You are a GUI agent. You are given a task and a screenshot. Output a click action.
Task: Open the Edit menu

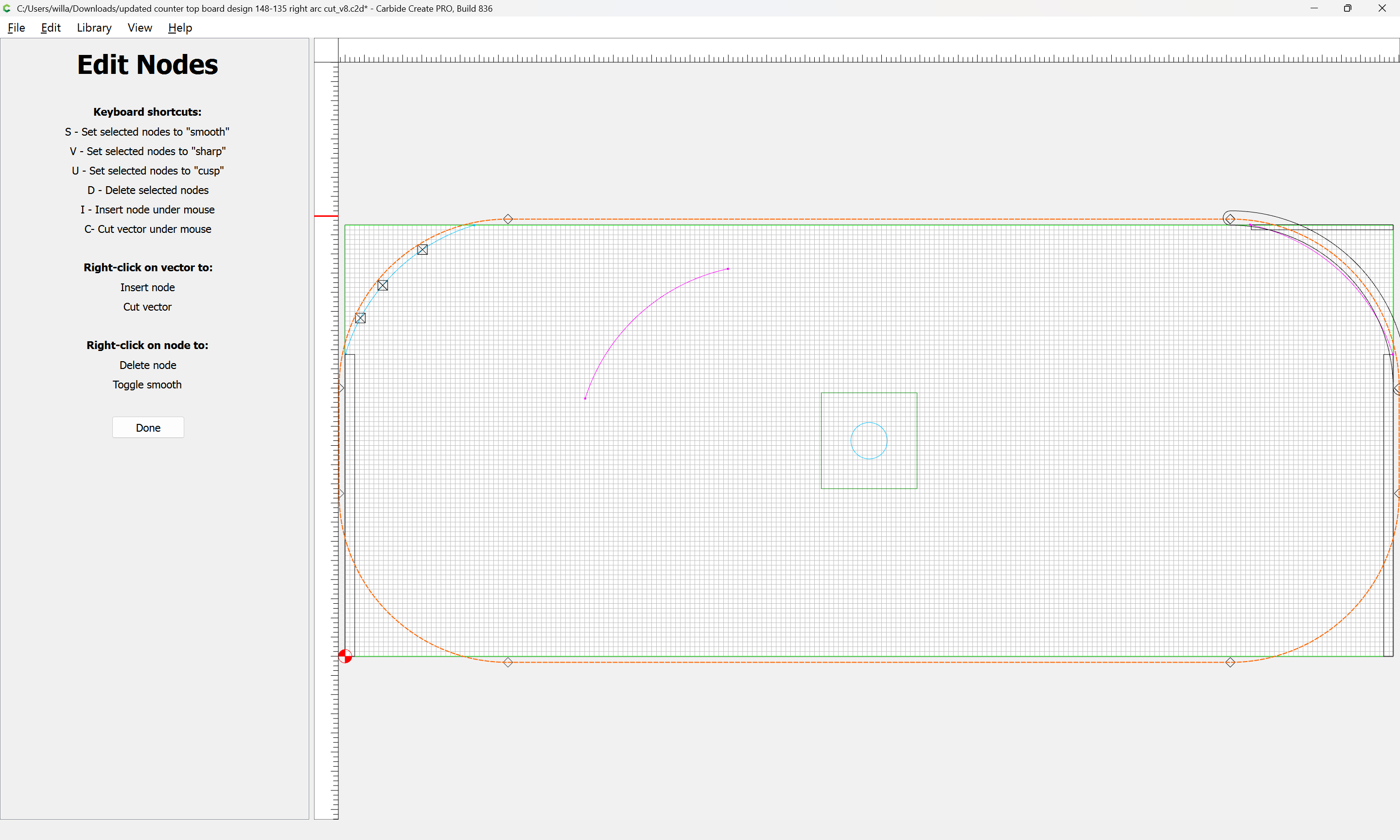[x=51, y=28]
